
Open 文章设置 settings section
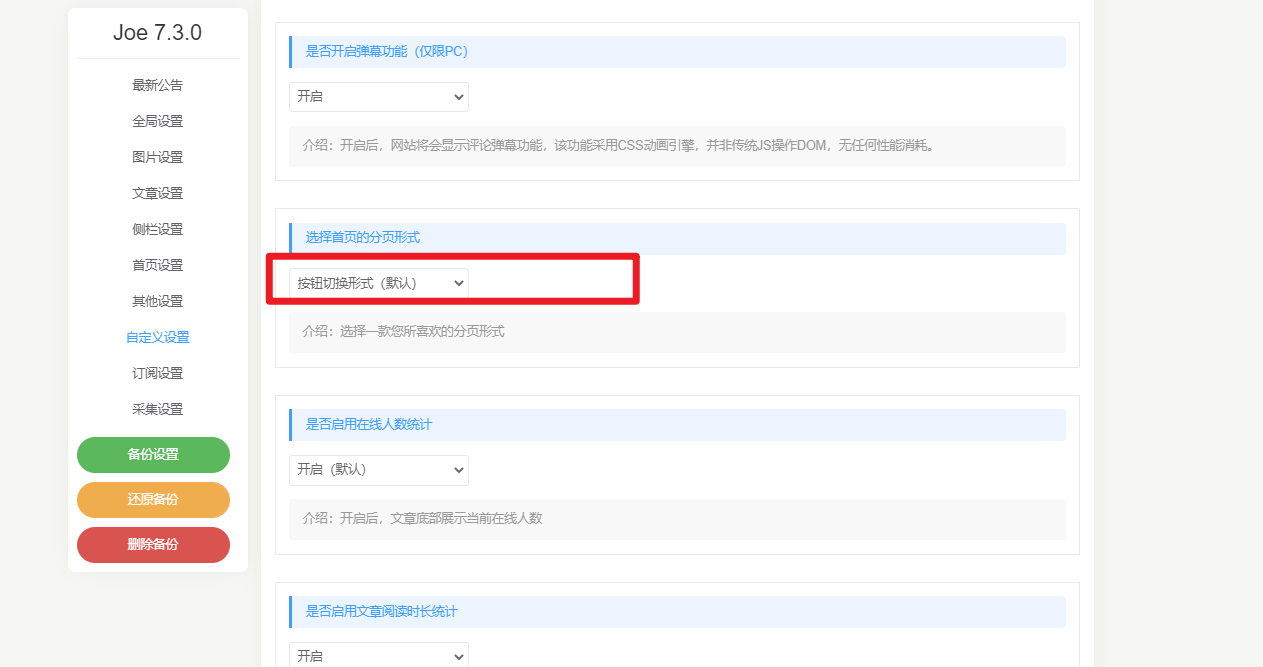(x=157, y=193)
